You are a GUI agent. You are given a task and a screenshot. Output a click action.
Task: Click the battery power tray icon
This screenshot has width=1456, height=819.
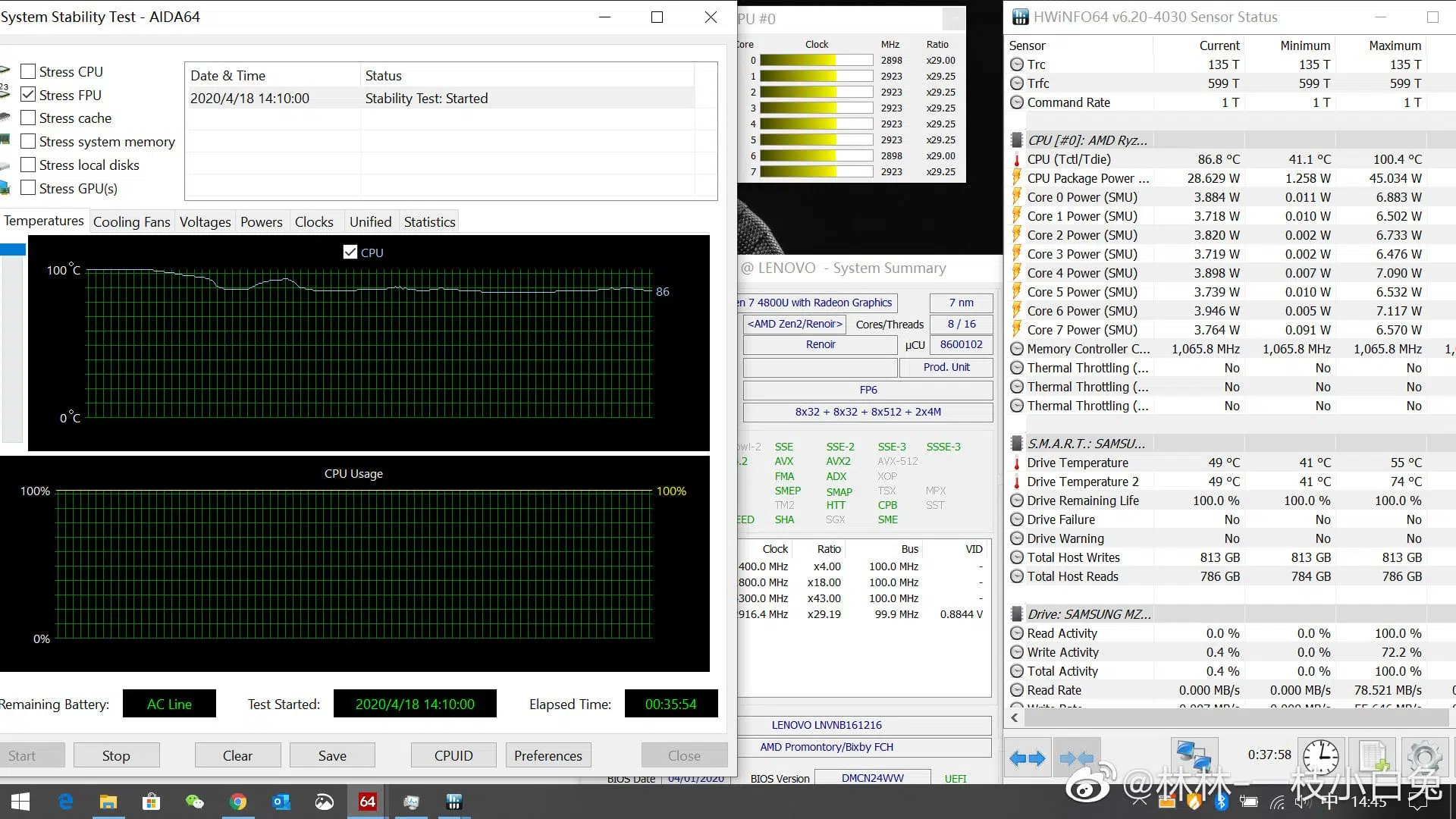coord(1249,802)
